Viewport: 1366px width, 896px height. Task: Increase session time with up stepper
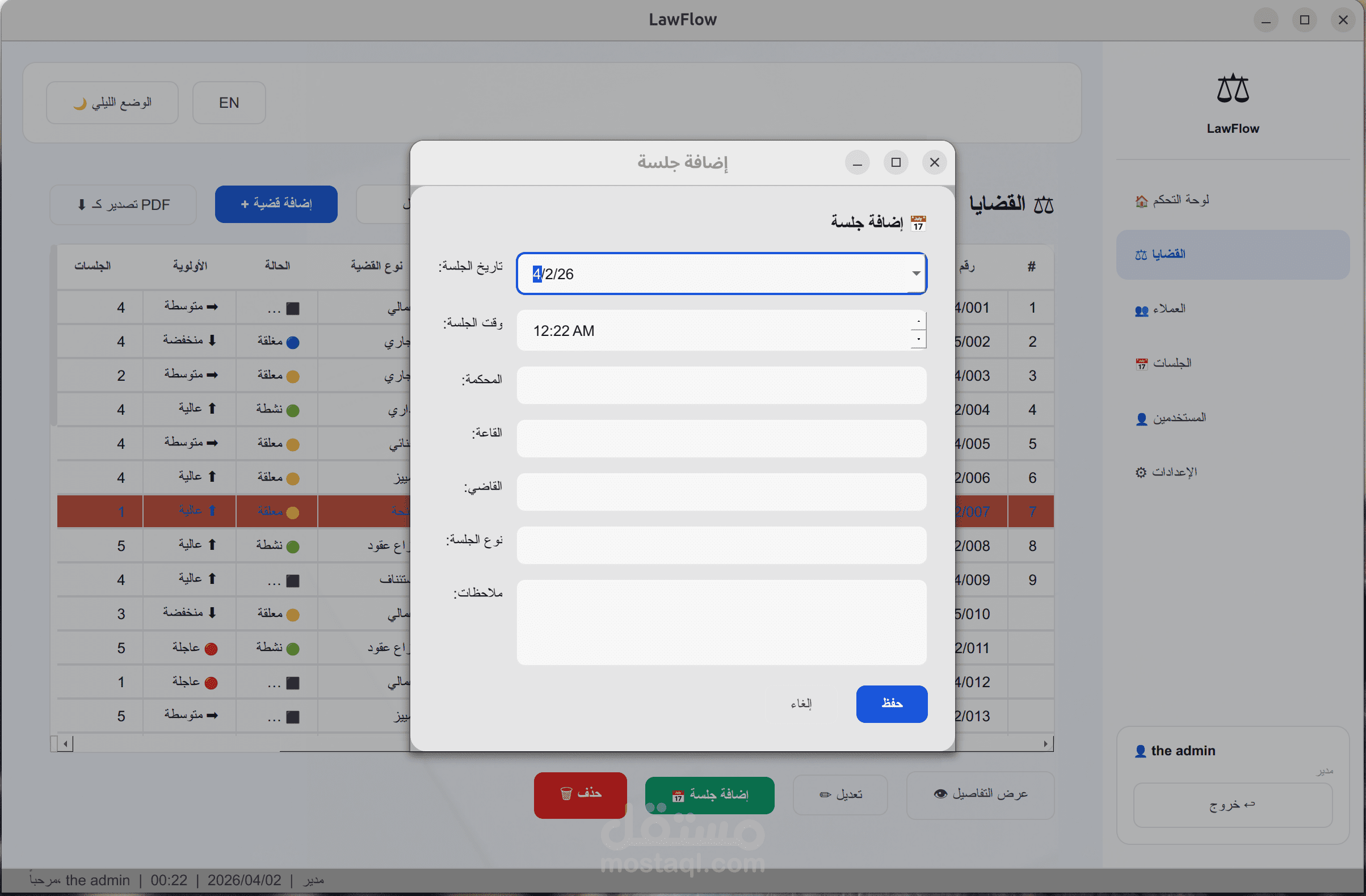click(918, 322)
